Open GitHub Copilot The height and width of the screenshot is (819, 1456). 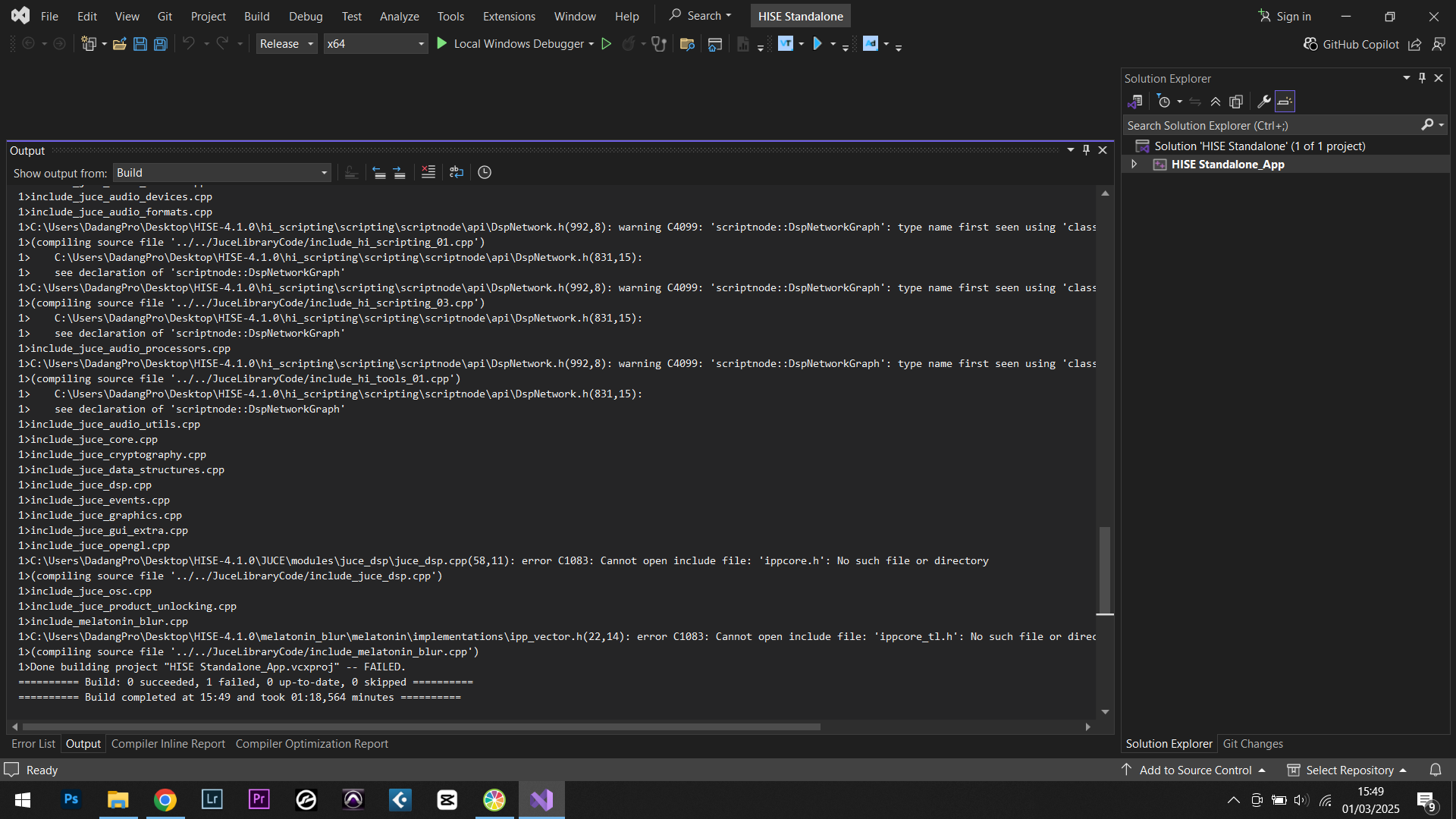1351,45
